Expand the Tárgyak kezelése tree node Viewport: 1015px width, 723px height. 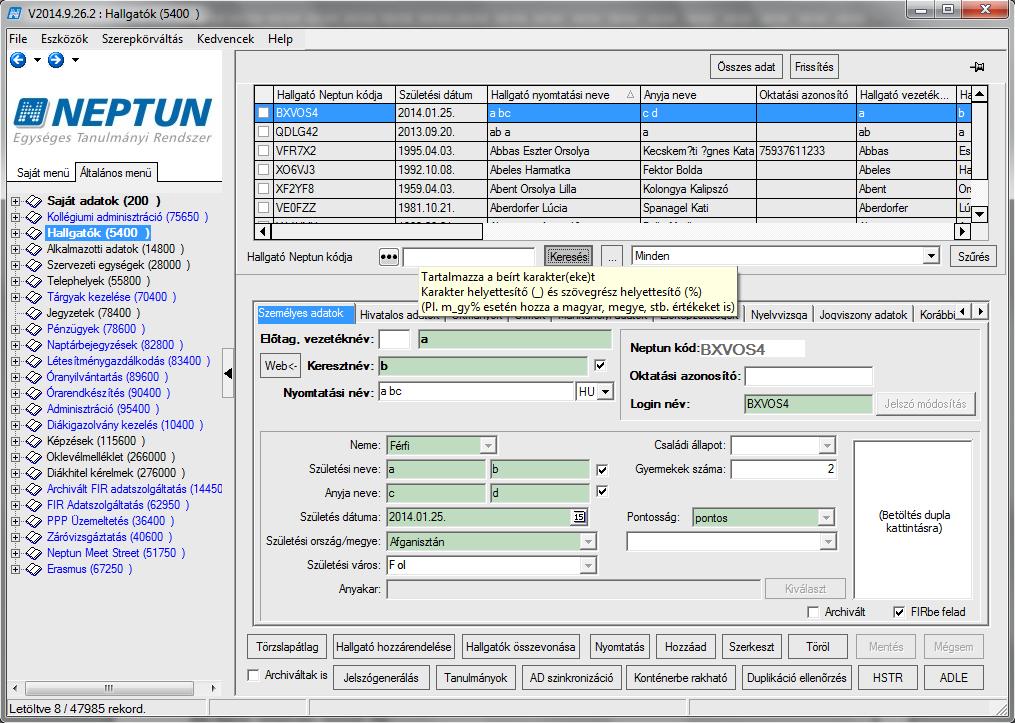coord(15,297)
